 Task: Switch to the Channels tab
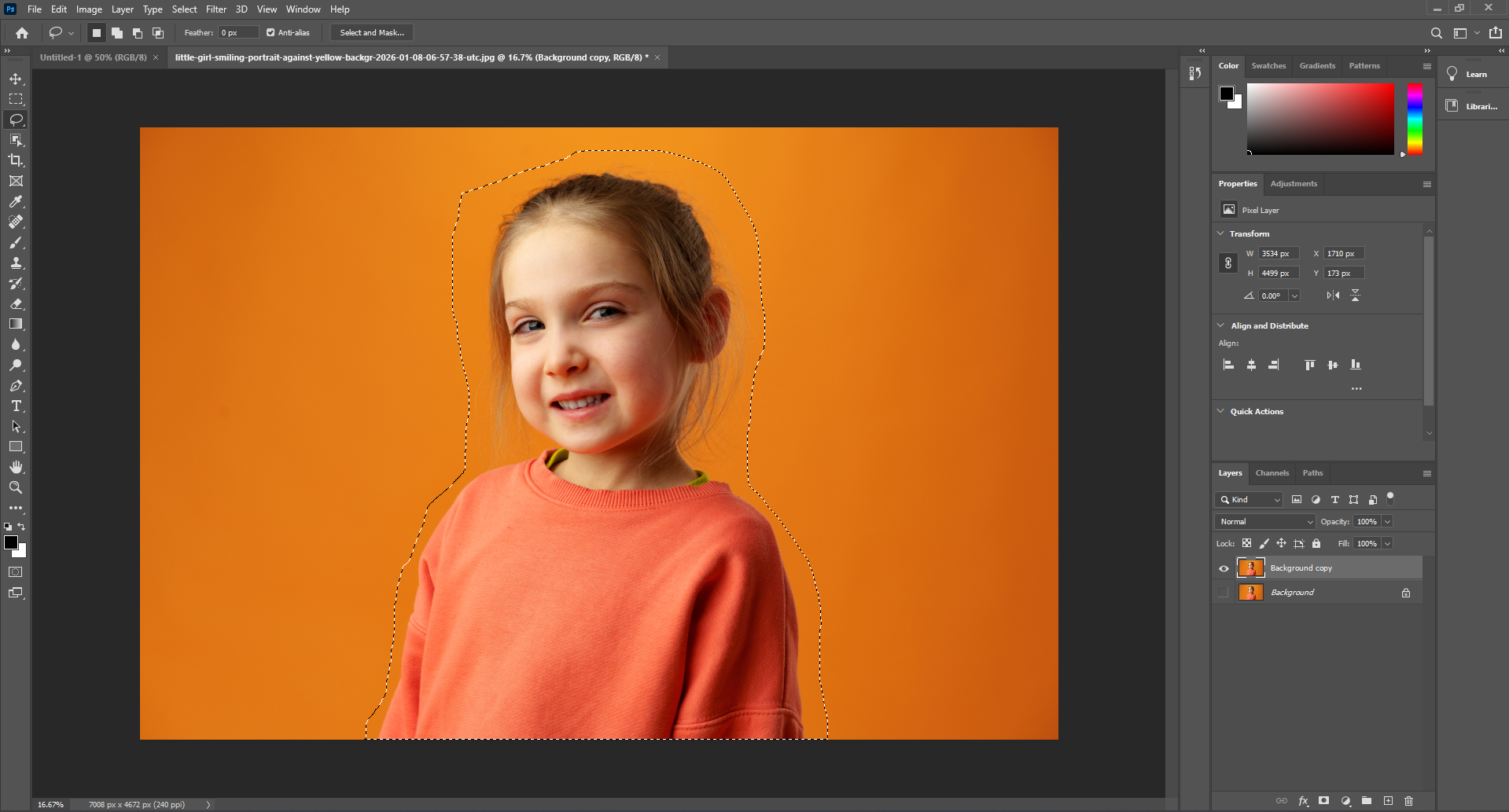1272,473
